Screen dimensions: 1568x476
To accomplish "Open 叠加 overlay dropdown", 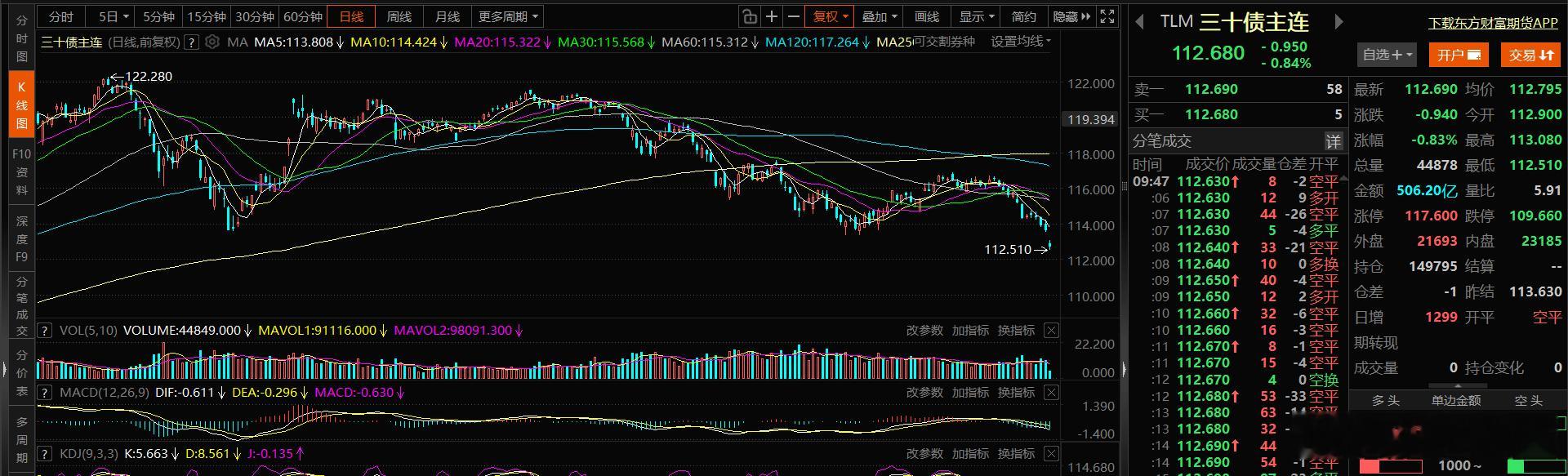I will coord(879,16).
